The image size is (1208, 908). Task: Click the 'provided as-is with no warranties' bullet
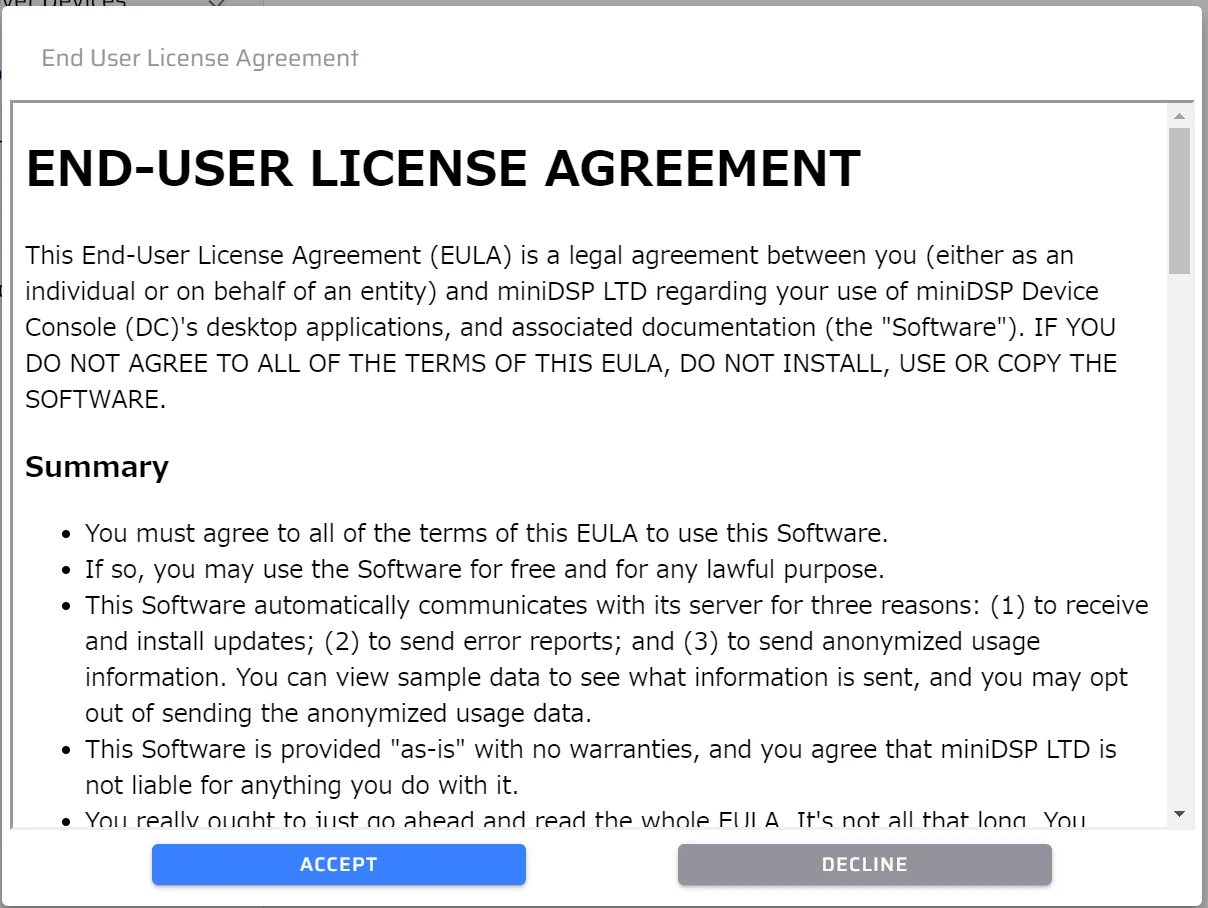tap(600, 749)
